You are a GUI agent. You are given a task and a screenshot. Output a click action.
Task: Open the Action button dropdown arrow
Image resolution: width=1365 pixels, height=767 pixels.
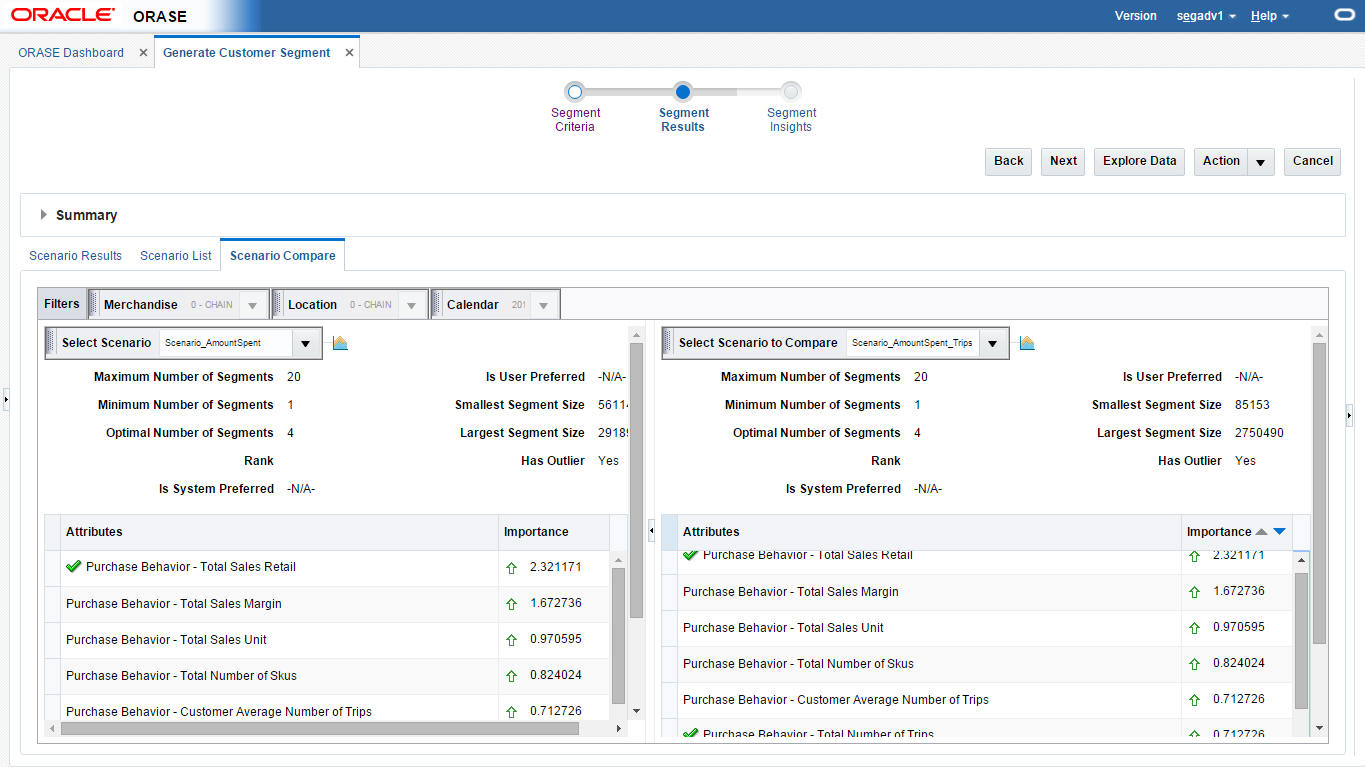click(x=1261, y=162)
